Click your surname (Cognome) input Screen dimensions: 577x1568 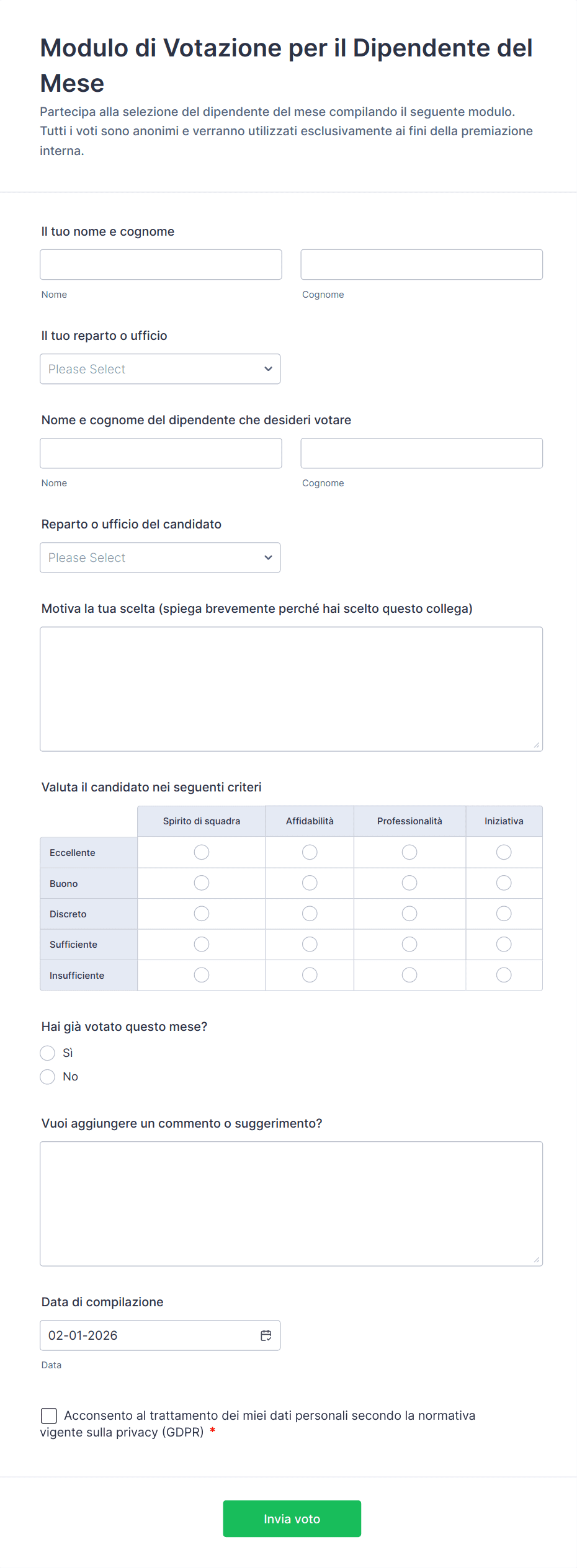pyautogui.click(x=421, y=265)
